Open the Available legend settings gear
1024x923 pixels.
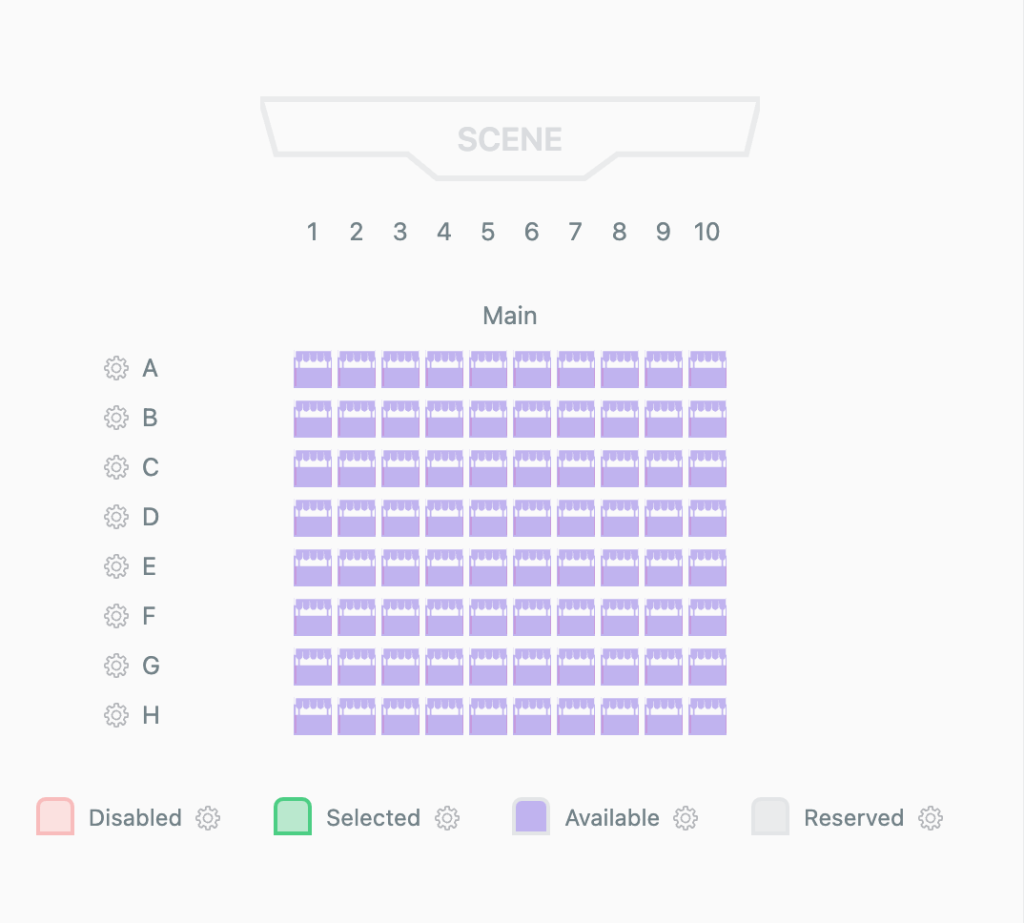click(x=684, y=818)
